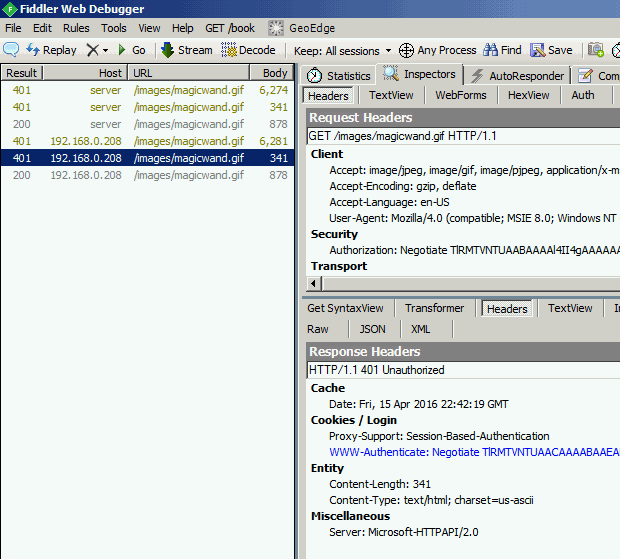Select request TextView inspector tab
The width and height of the screenshot is (620, 559).
[391, 96]
